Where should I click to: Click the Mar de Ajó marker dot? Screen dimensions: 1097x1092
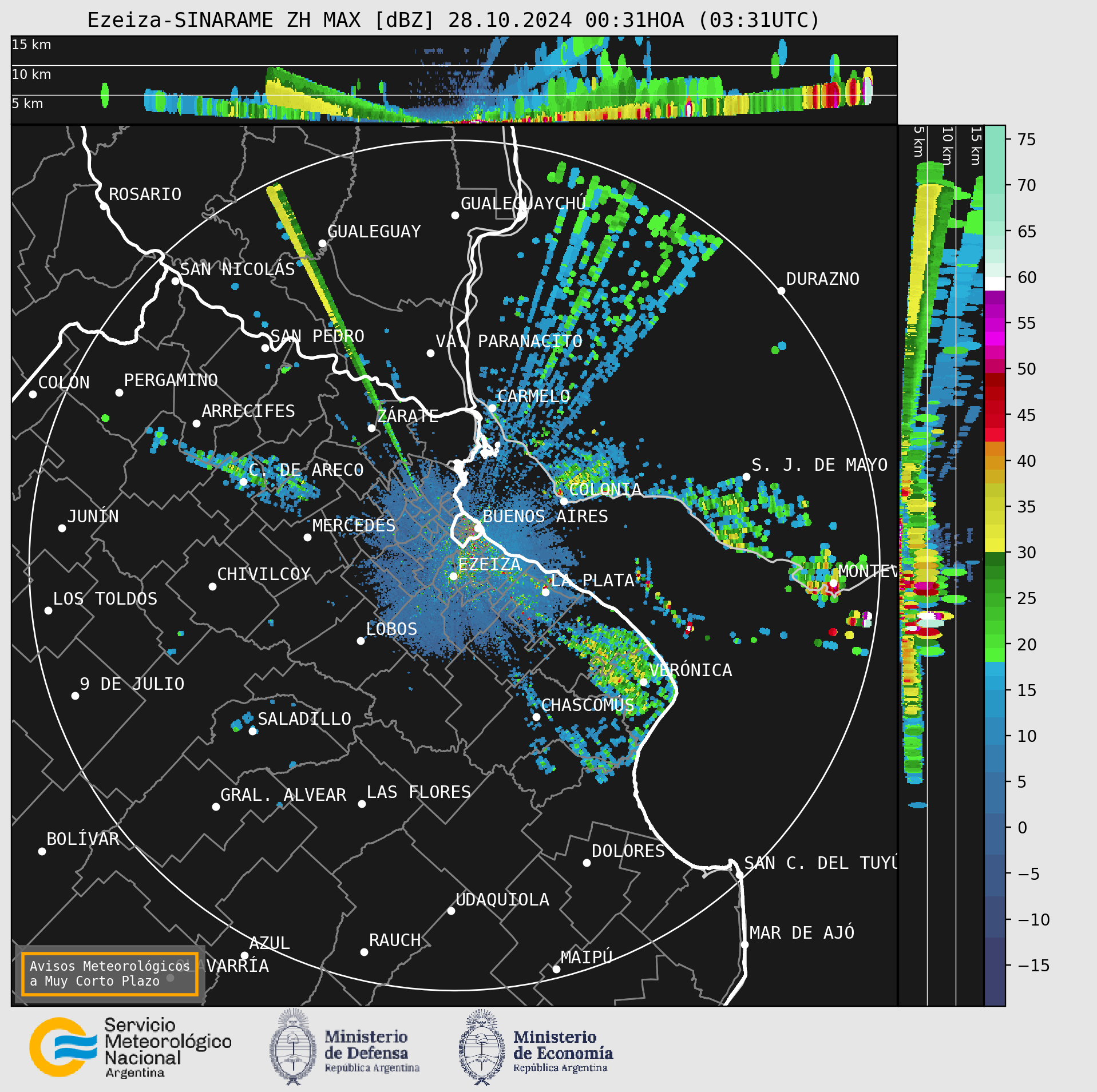(x=744, y=944)
